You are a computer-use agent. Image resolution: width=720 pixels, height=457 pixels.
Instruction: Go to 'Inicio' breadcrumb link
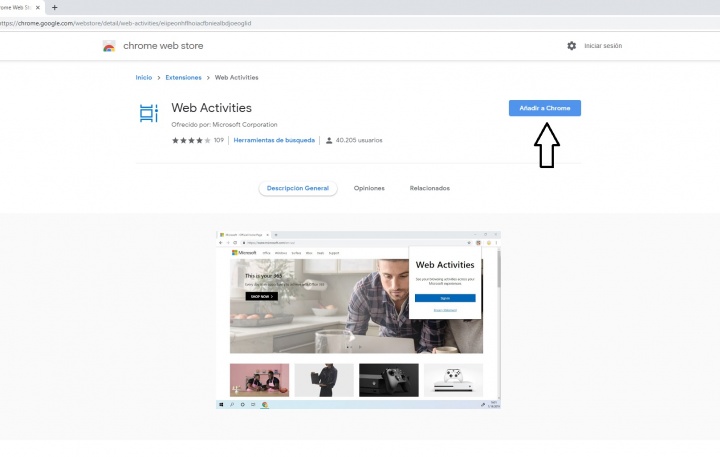[x=144, y=77]
